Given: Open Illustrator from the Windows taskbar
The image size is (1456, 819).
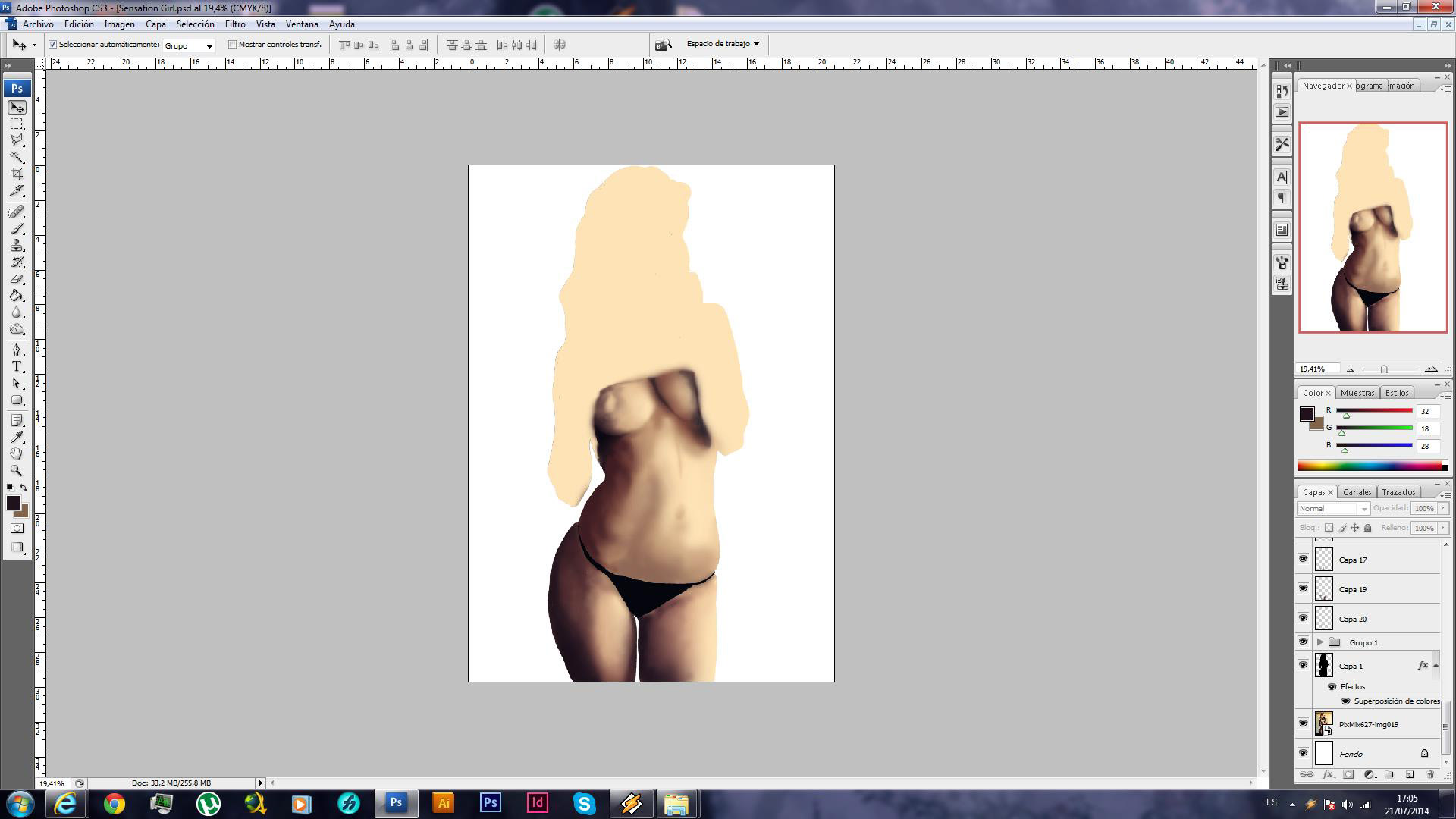Looking at the screenshot, I should click(443, 803).
